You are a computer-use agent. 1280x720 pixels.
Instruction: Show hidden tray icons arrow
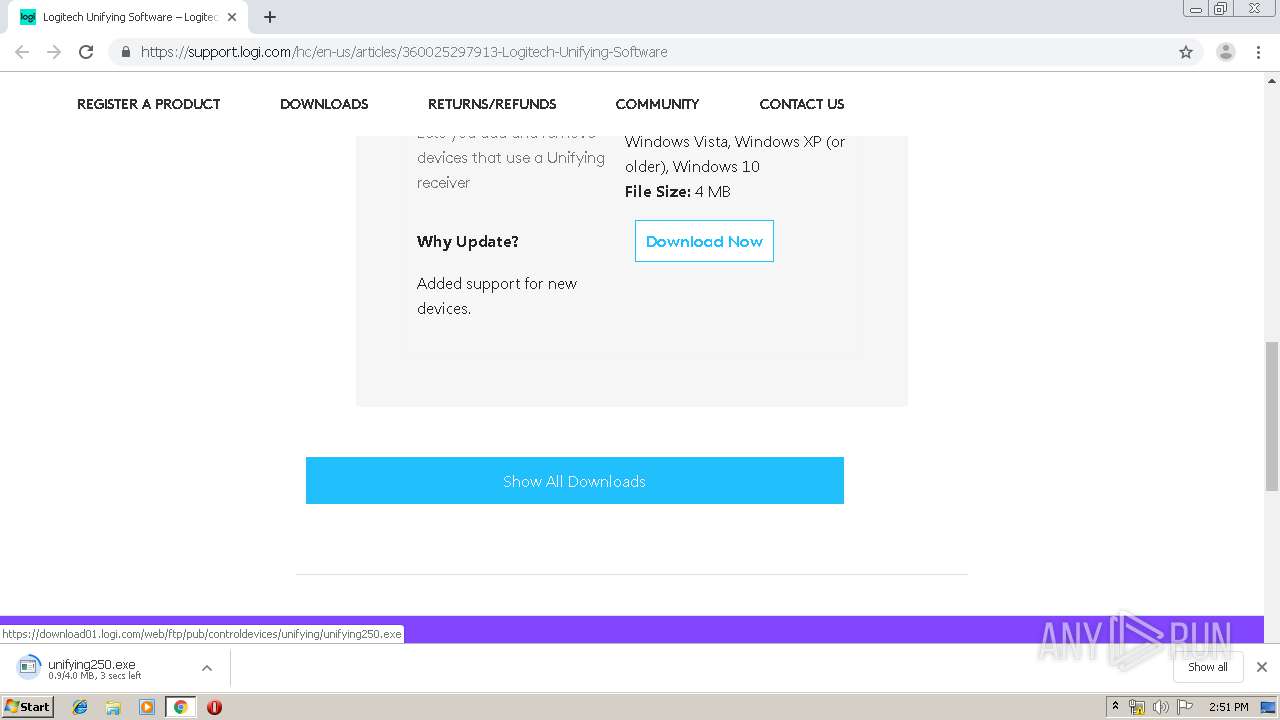point(1115,707)
